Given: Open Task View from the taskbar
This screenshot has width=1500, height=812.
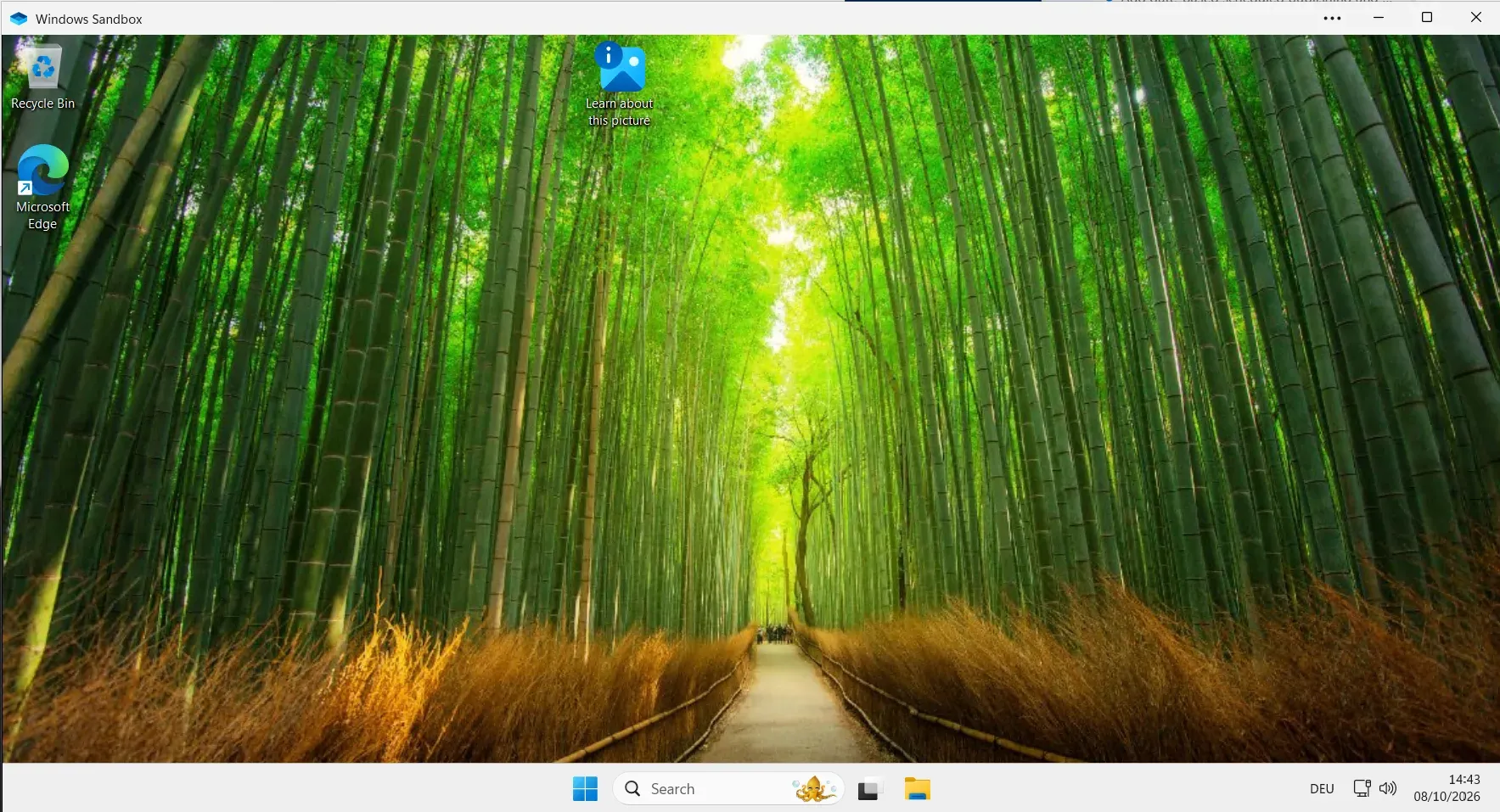Looking at the screenshot, I should pos(868,789).
